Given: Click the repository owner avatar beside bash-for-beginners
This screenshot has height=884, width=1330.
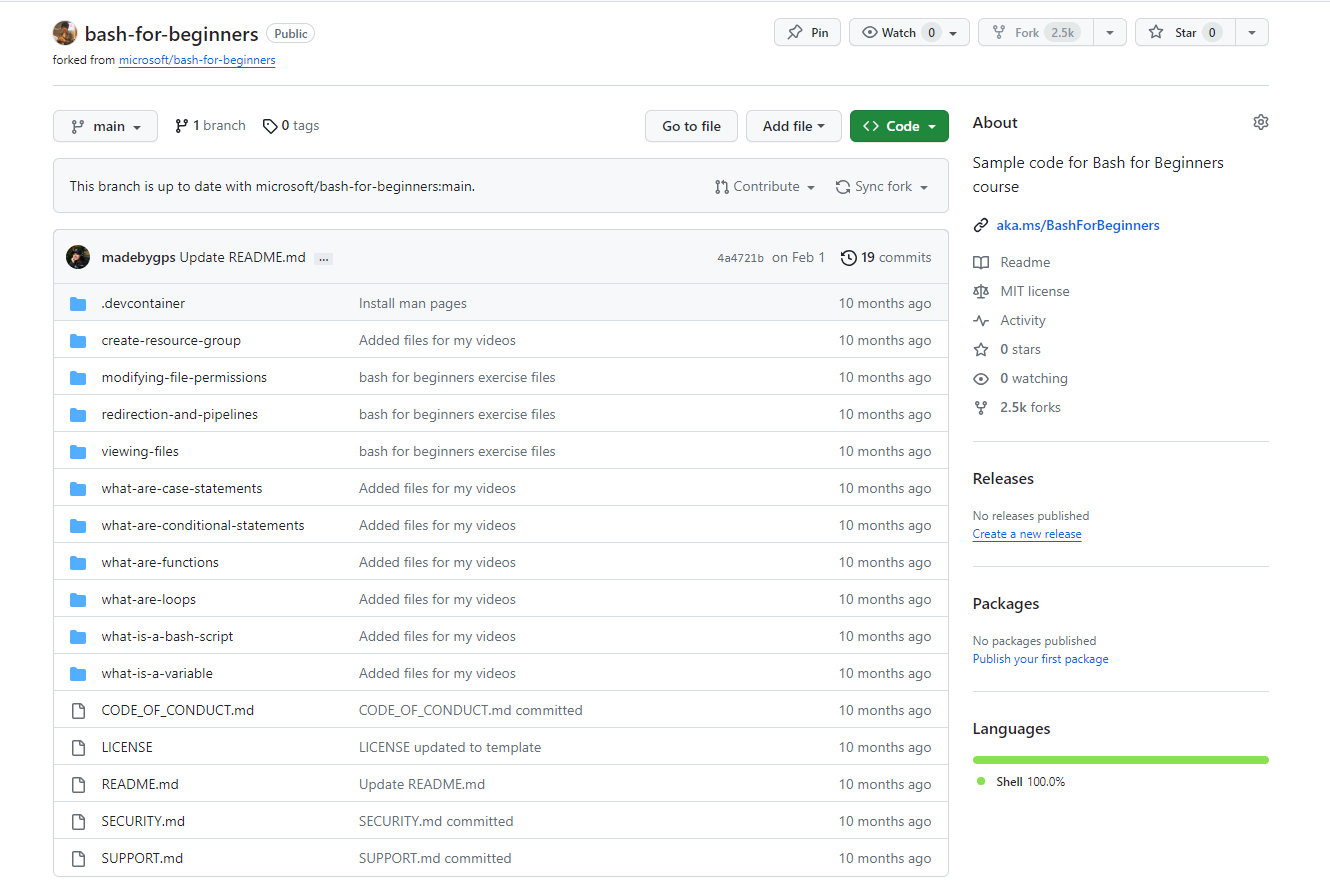Looking at the screenshot, I should (65, 33).
